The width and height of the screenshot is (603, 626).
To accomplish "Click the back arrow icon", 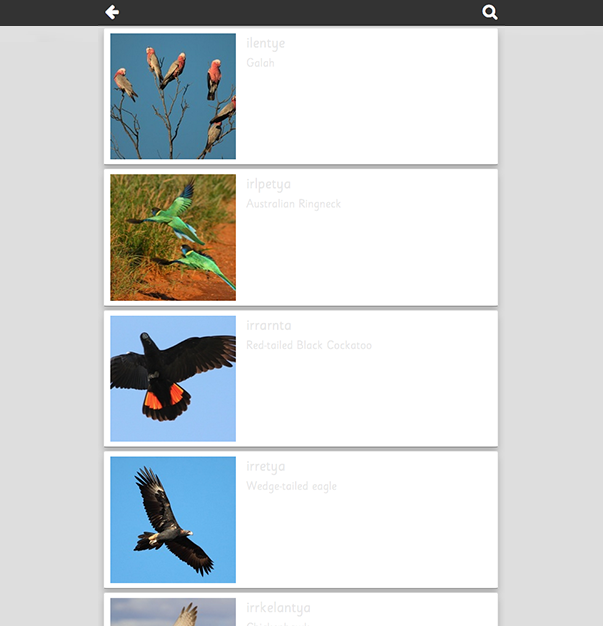I will (x=112, y=12).
